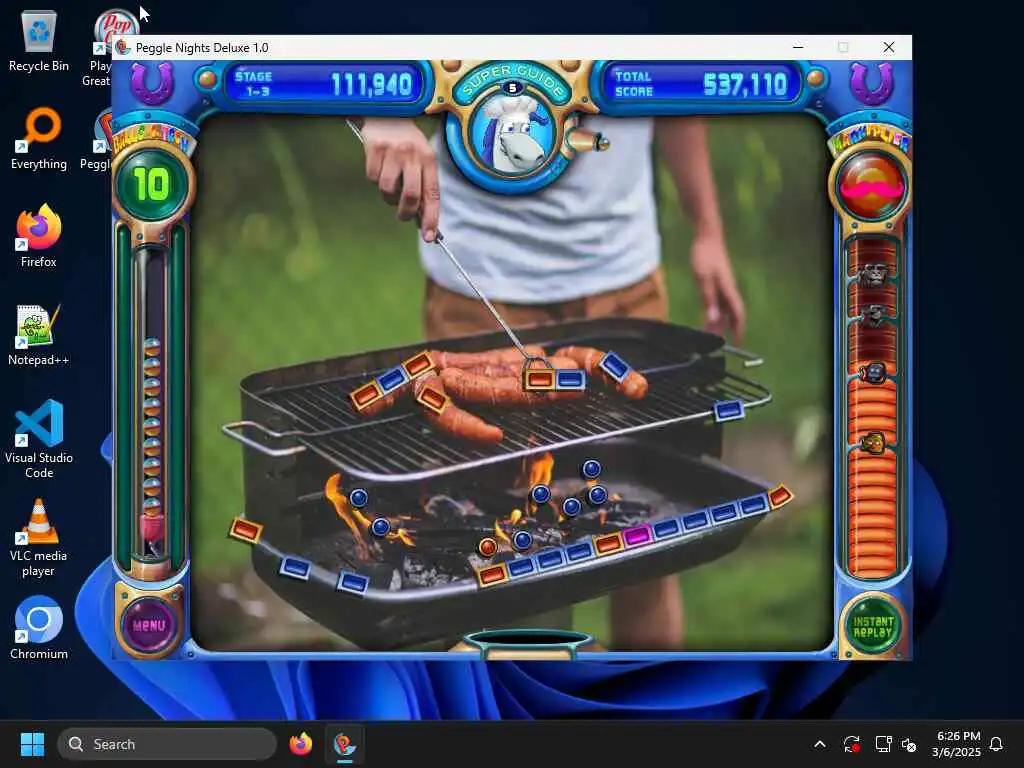Image resolution: width=1024 pixels, height=768 pixels.
Task: Click the orange brick peg at far left
Action: [246, 529]
